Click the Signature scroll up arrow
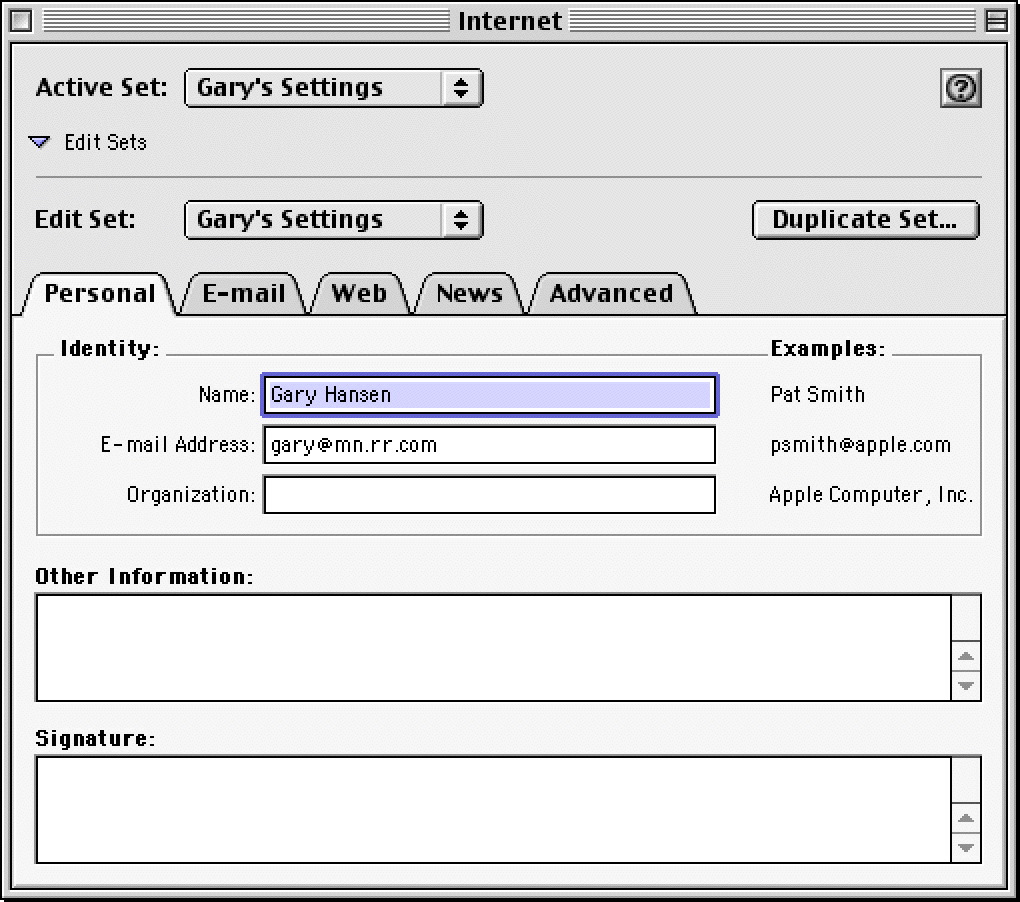Screen dimensions: 1020x902 point(966,818)
